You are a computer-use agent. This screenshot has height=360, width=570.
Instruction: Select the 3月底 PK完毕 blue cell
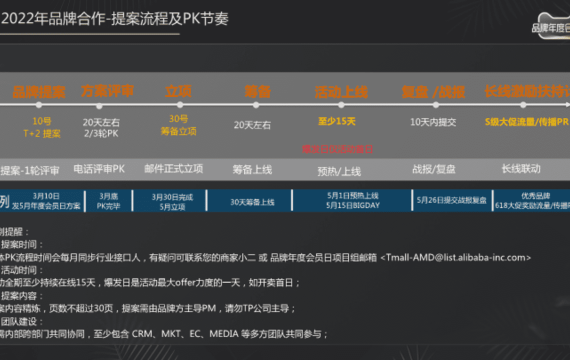108,201
